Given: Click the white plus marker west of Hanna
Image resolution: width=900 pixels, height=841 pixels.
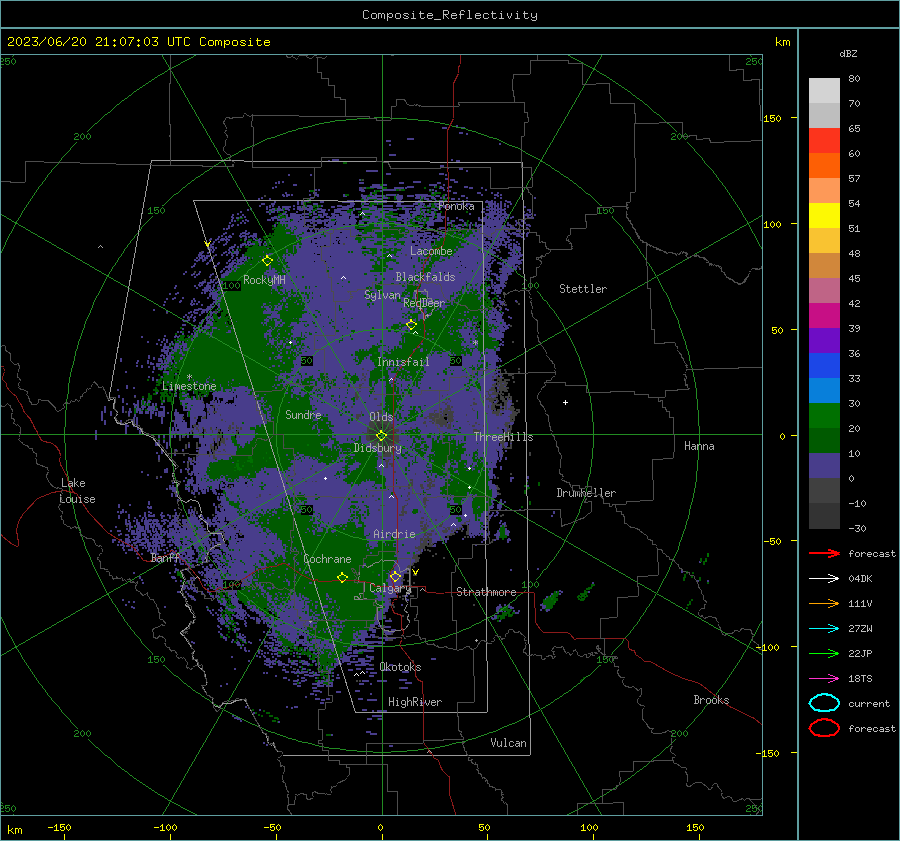Looking at the screenshot, I should click(x=565, y=402).
